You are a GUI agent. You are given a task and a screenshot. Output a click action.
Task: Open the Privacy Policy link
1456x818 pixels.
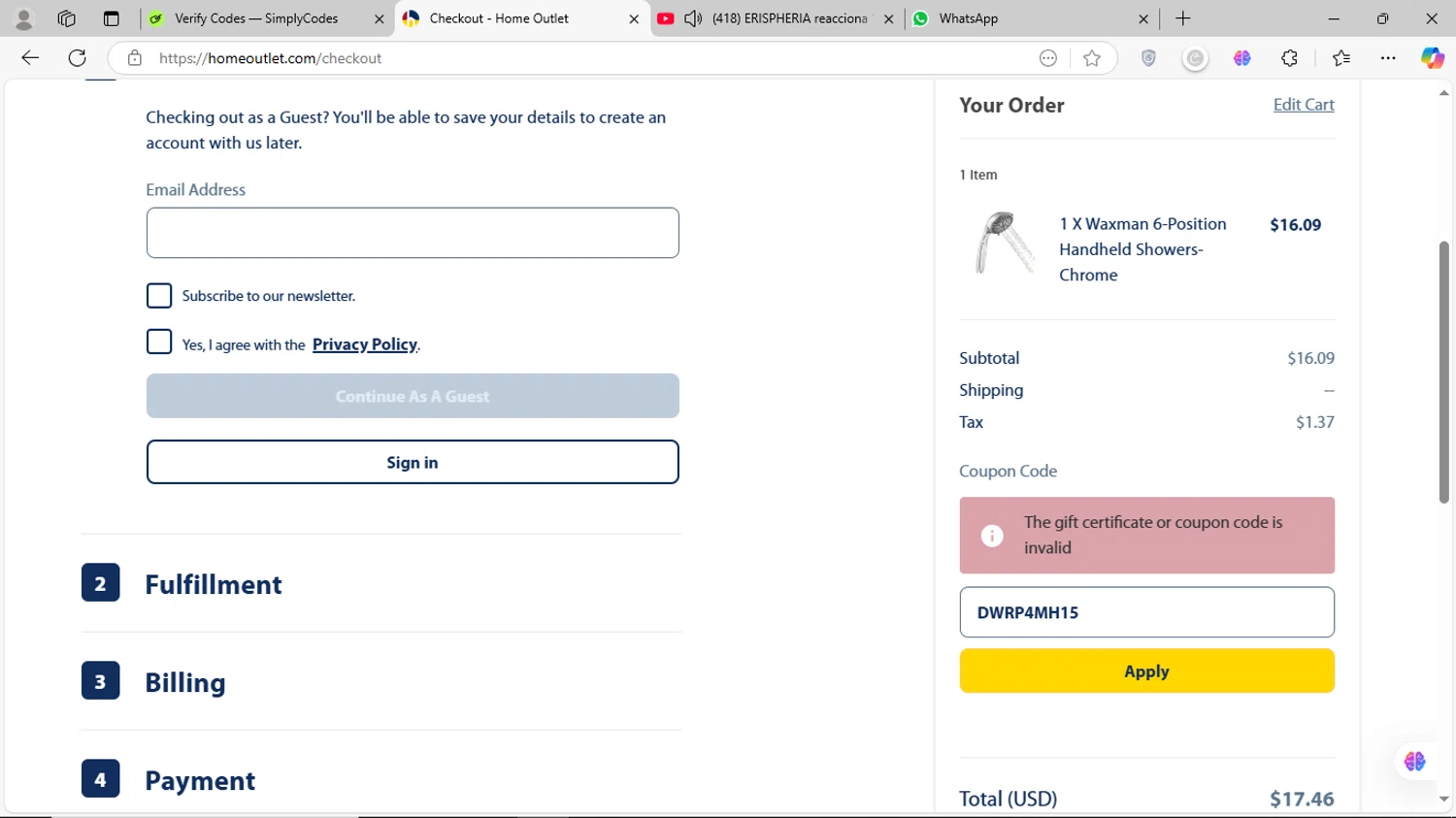[x=365, y=344]
